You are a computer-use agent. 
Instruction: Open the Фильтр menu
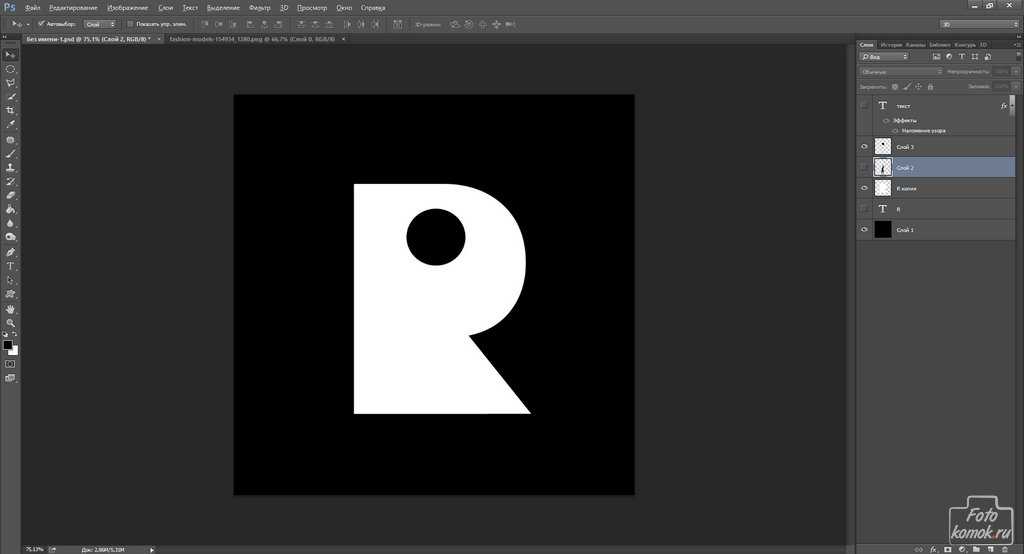[x=259, y=8]
